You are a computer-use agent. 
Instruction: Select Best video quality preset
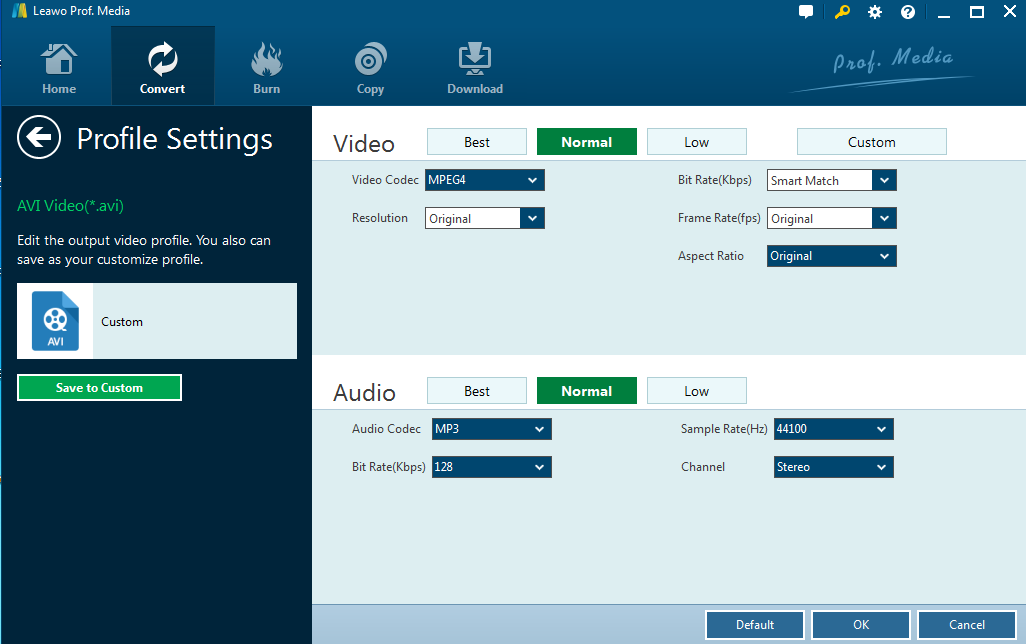[477, 142]
